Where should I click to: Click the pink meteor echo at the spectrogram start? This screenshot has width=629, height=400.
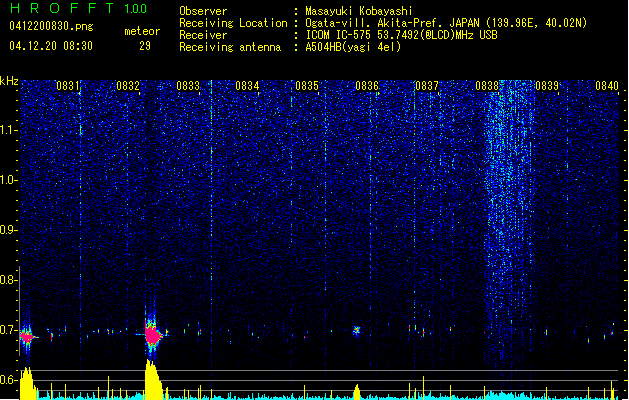point(27,337)
